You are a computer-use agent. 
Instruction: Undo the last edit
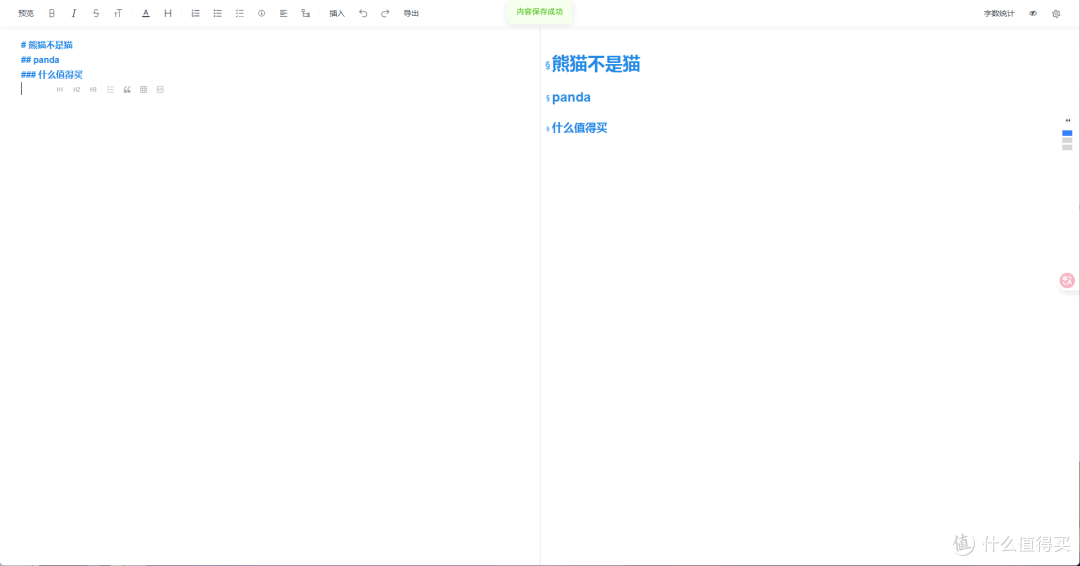[363, 13]
